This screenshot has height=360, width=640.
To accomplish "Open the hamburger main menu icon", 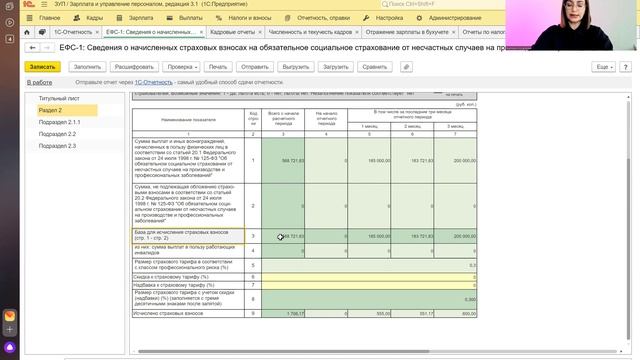I will [44, 4].
